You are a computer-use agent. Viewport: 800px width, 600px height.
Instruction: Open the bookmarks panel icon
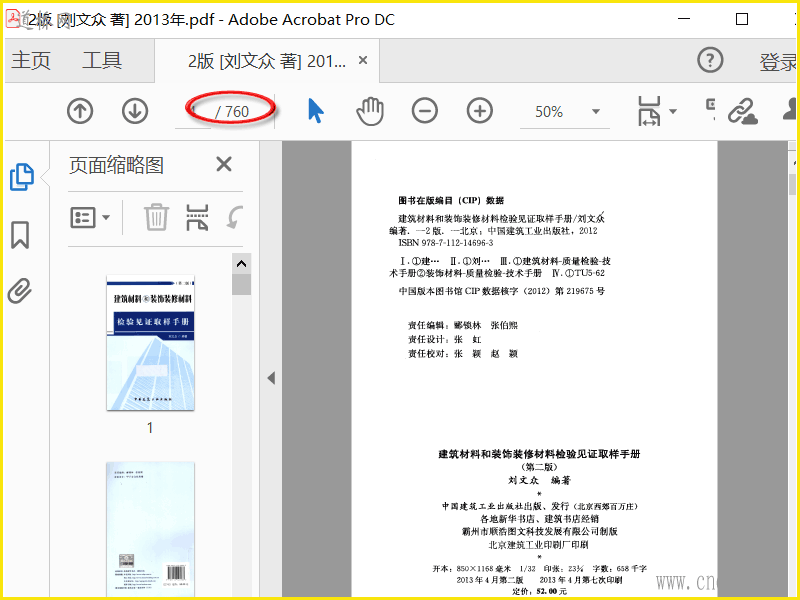[x=20, y=235]
